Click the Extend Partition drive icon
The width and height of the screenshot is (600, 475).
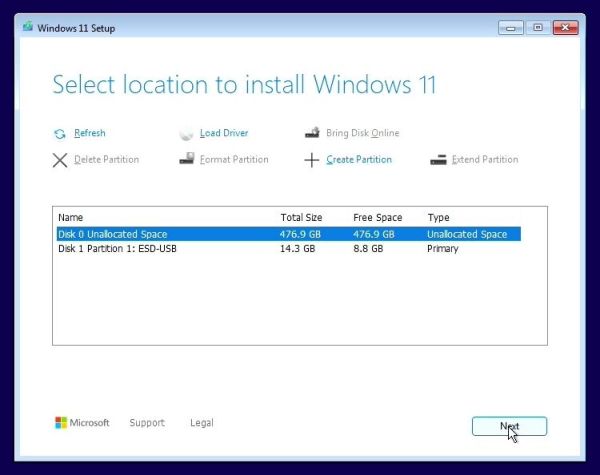(438, 160)
